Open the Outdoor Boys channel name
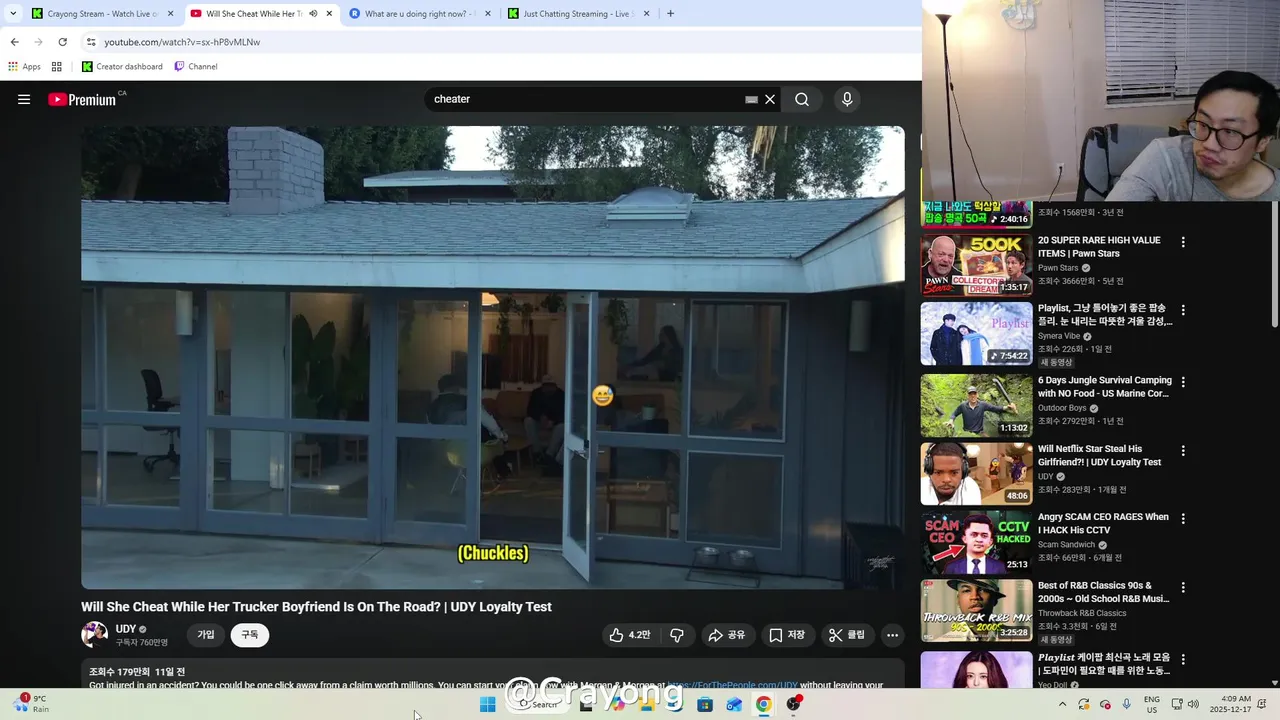Image resolution: width=1280 pixels, height=720 pixels. (1064, 408)
